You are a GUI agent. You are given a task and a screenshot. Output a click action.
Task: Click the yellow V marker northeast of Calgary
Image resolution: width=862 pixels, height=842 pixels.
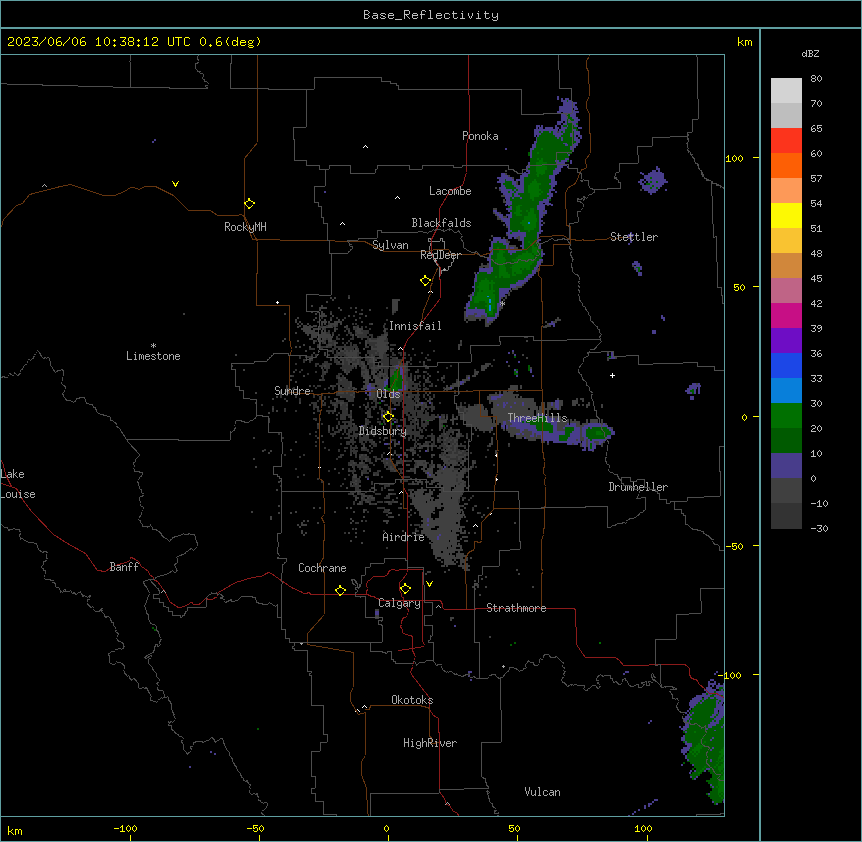coord(429,584)
